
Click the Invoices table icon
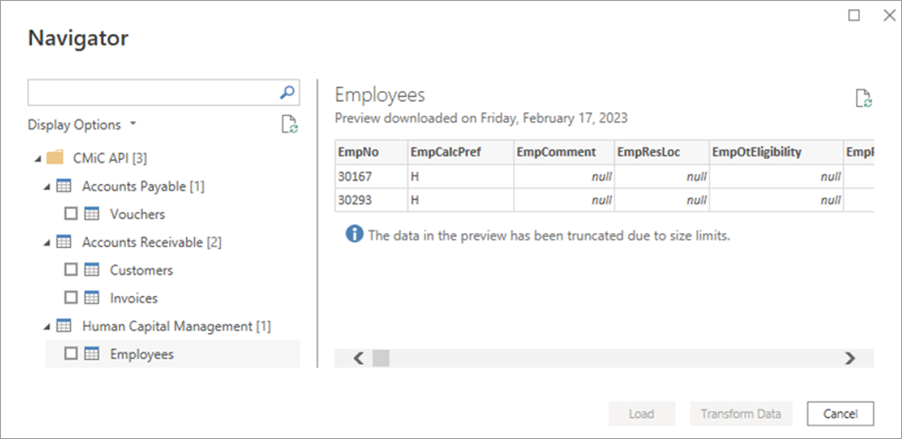92,298
